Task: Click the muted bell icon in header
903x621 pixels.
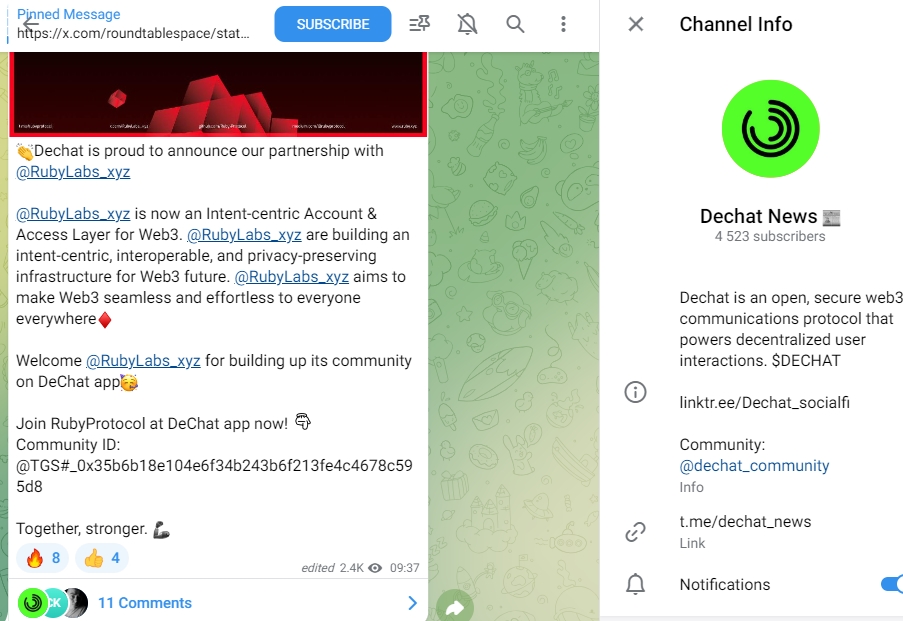Action: [x=467, y=24]
